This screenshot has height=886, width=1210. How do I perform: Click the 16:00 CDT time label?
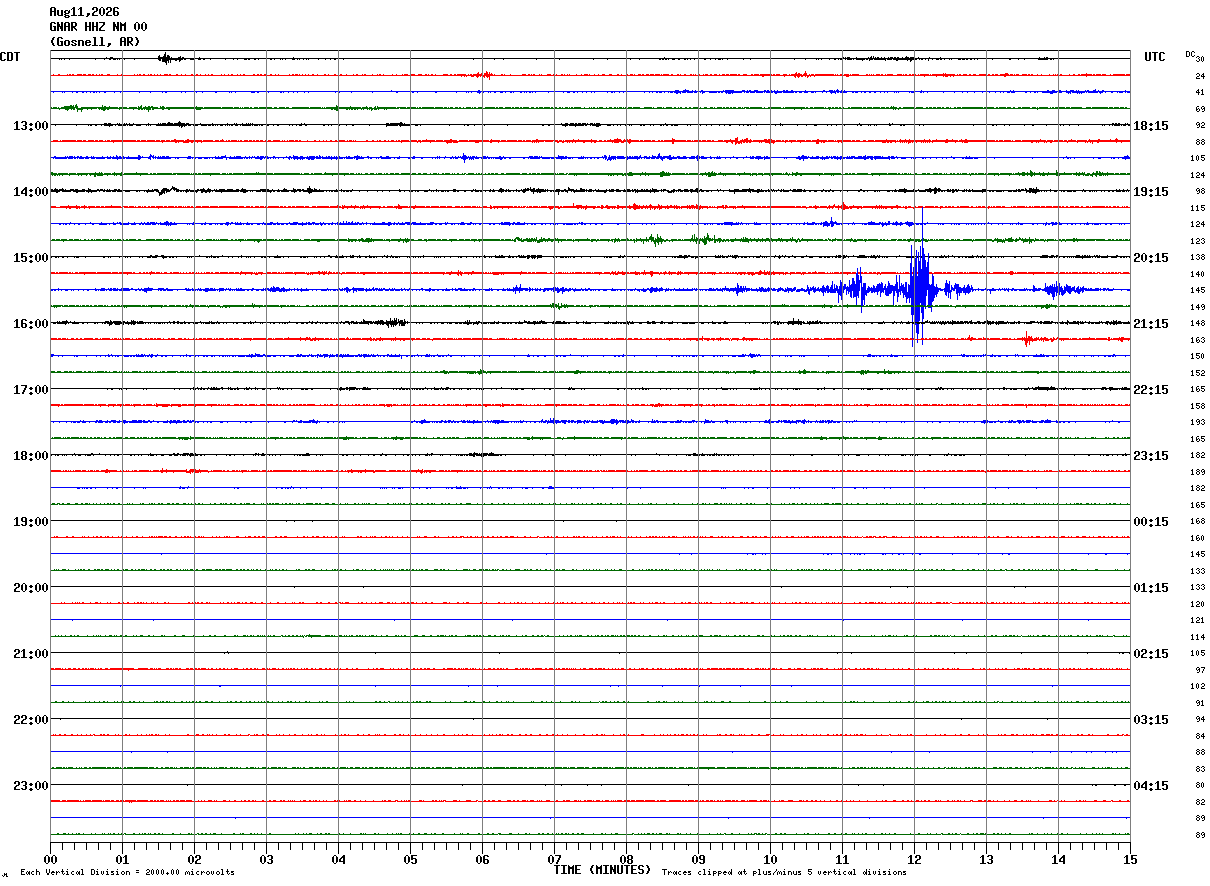pyautogui.click(x=30, y=324)
